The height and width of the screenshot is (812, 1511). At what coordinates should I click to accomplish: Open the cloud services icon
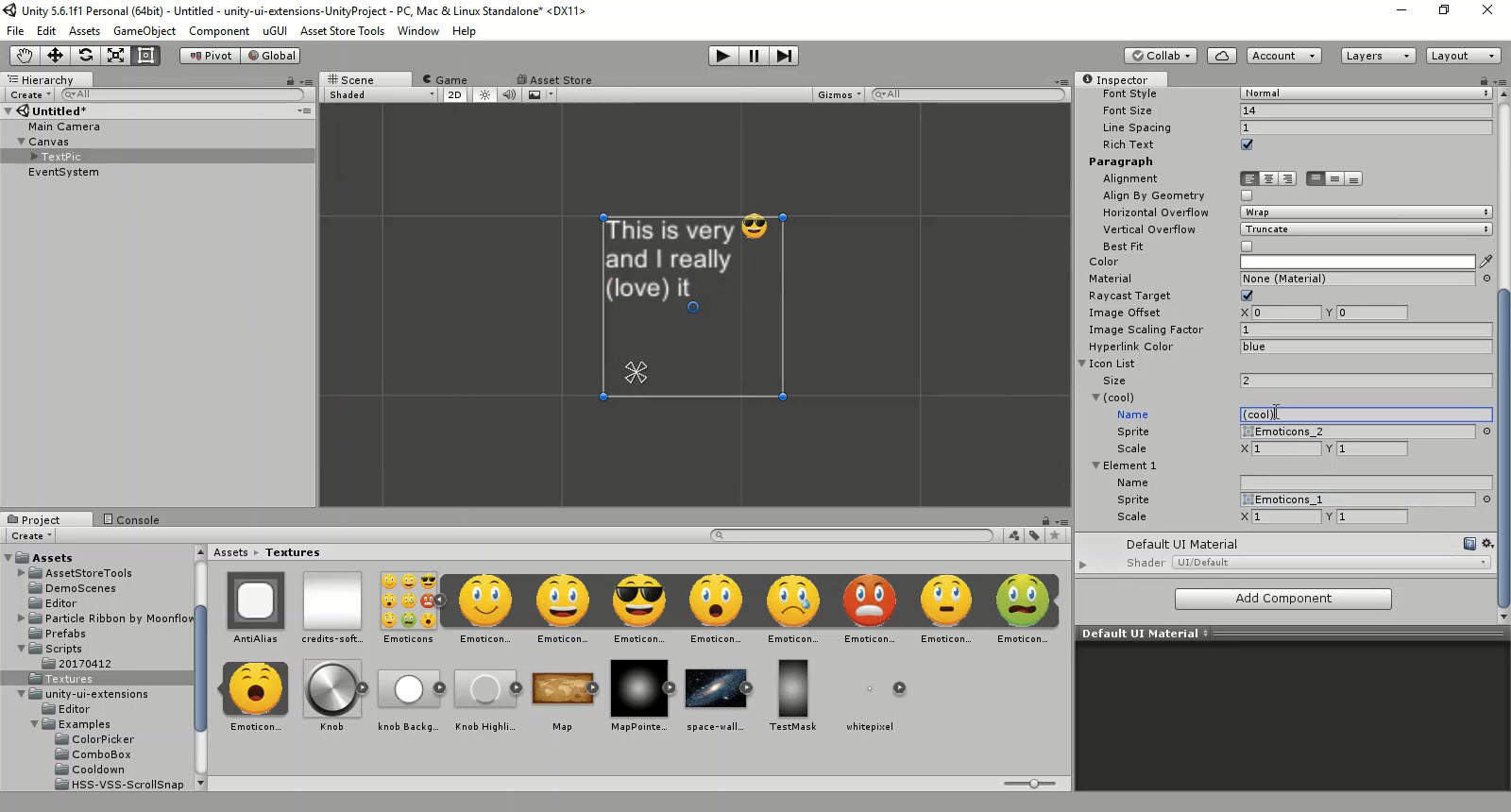(x=1222, y=56)
